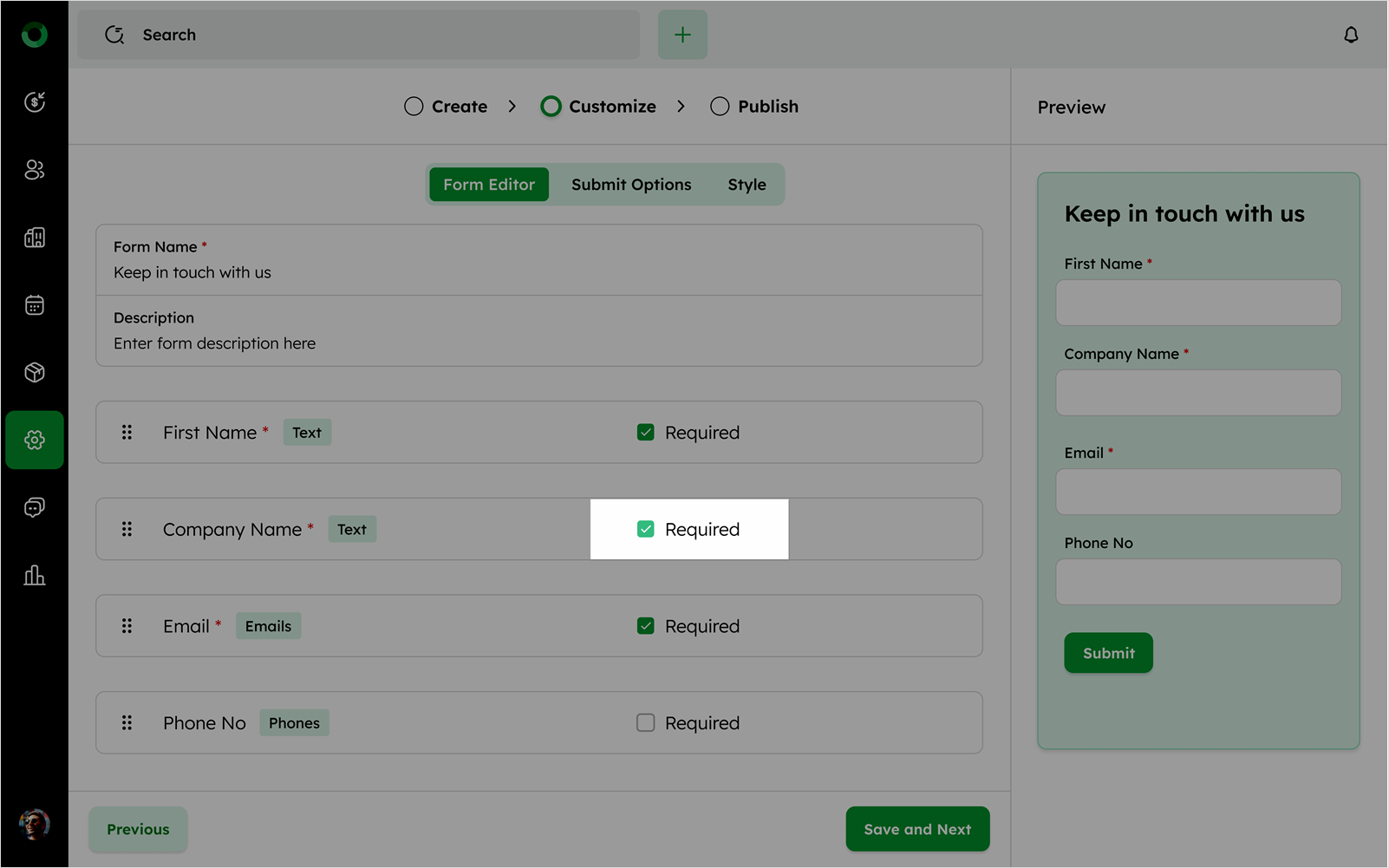
Task: Open the chat conversations sidebar icon
Action: pos(35,507)
